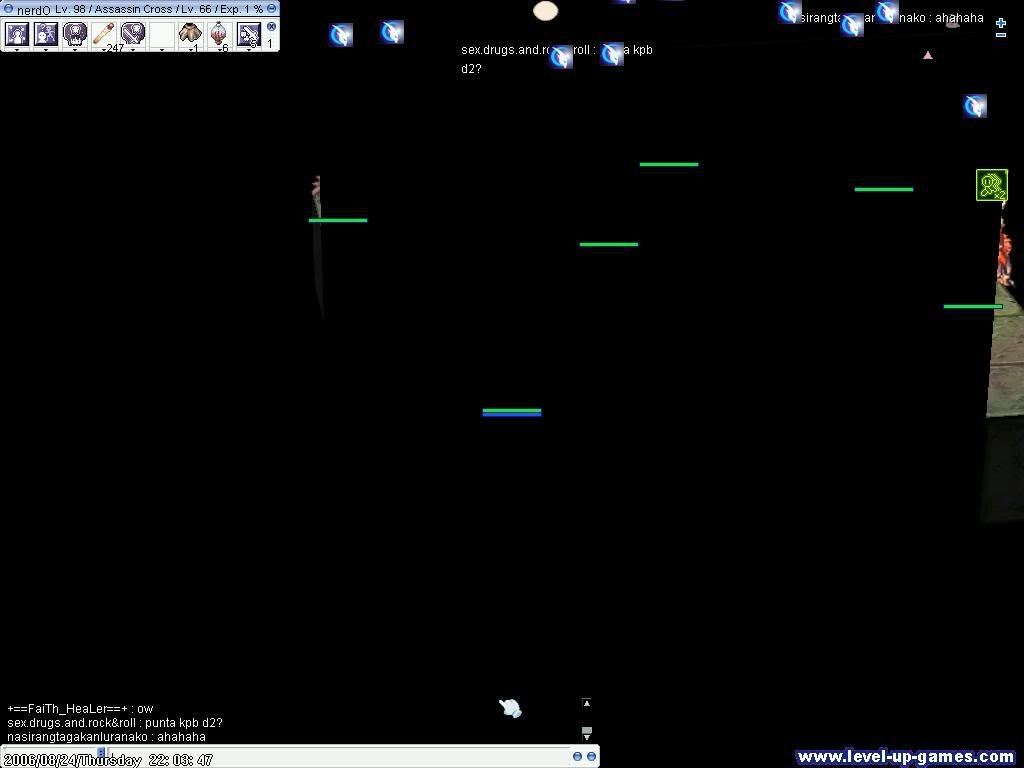
Task: Click the last dagger skill in hotbar
Action: pyautogui.click(x=248, y=34)
